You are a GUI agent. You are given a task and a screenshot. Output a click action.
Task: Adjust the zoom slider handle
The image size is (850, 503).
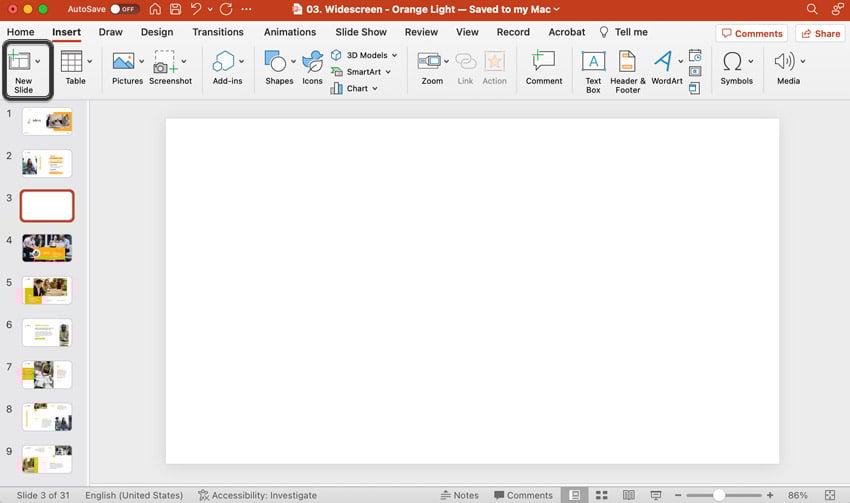[719, 495]
